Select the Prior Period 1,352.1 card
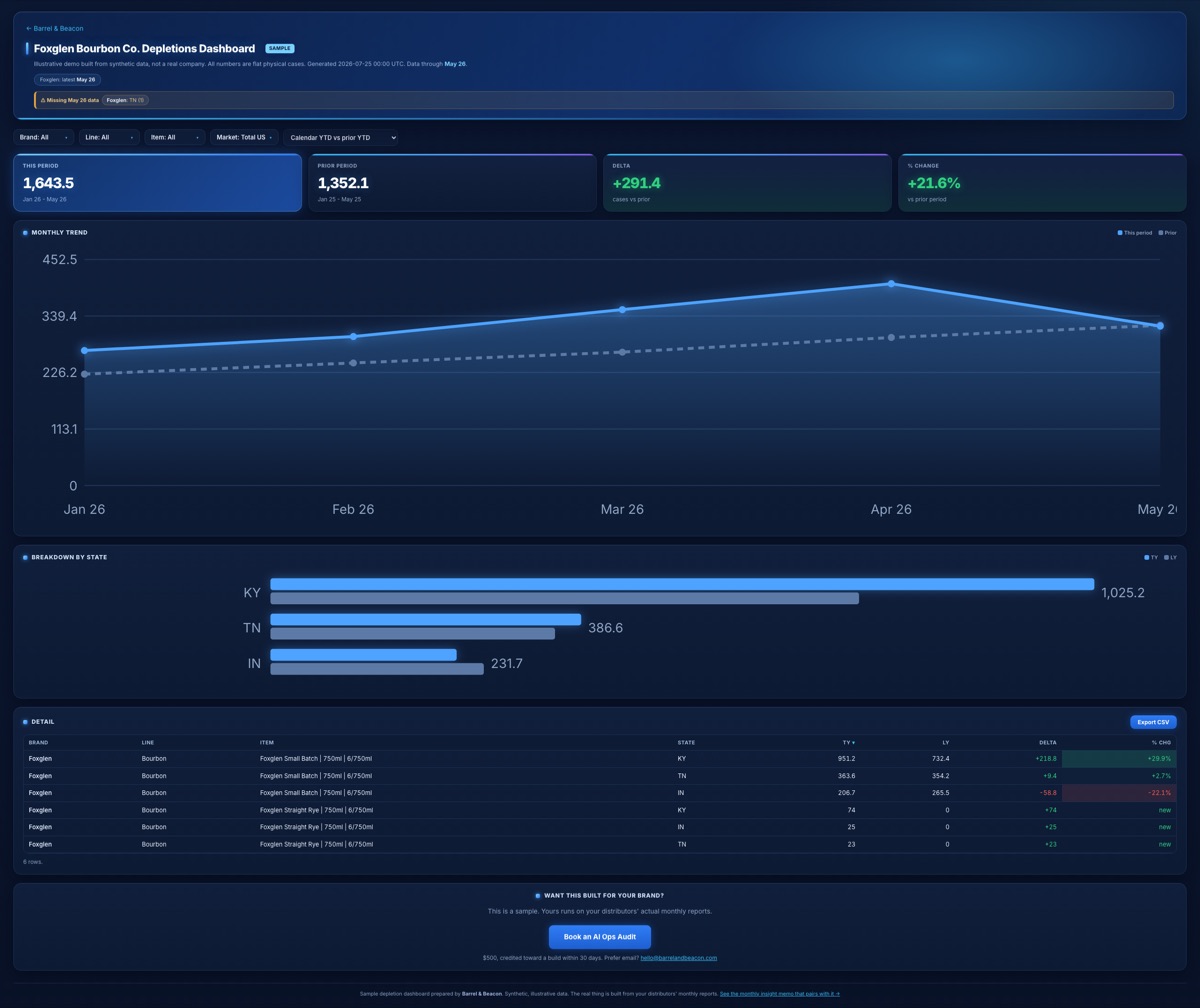Viewport: 1200px width, 1008px height. coord(452,183)
